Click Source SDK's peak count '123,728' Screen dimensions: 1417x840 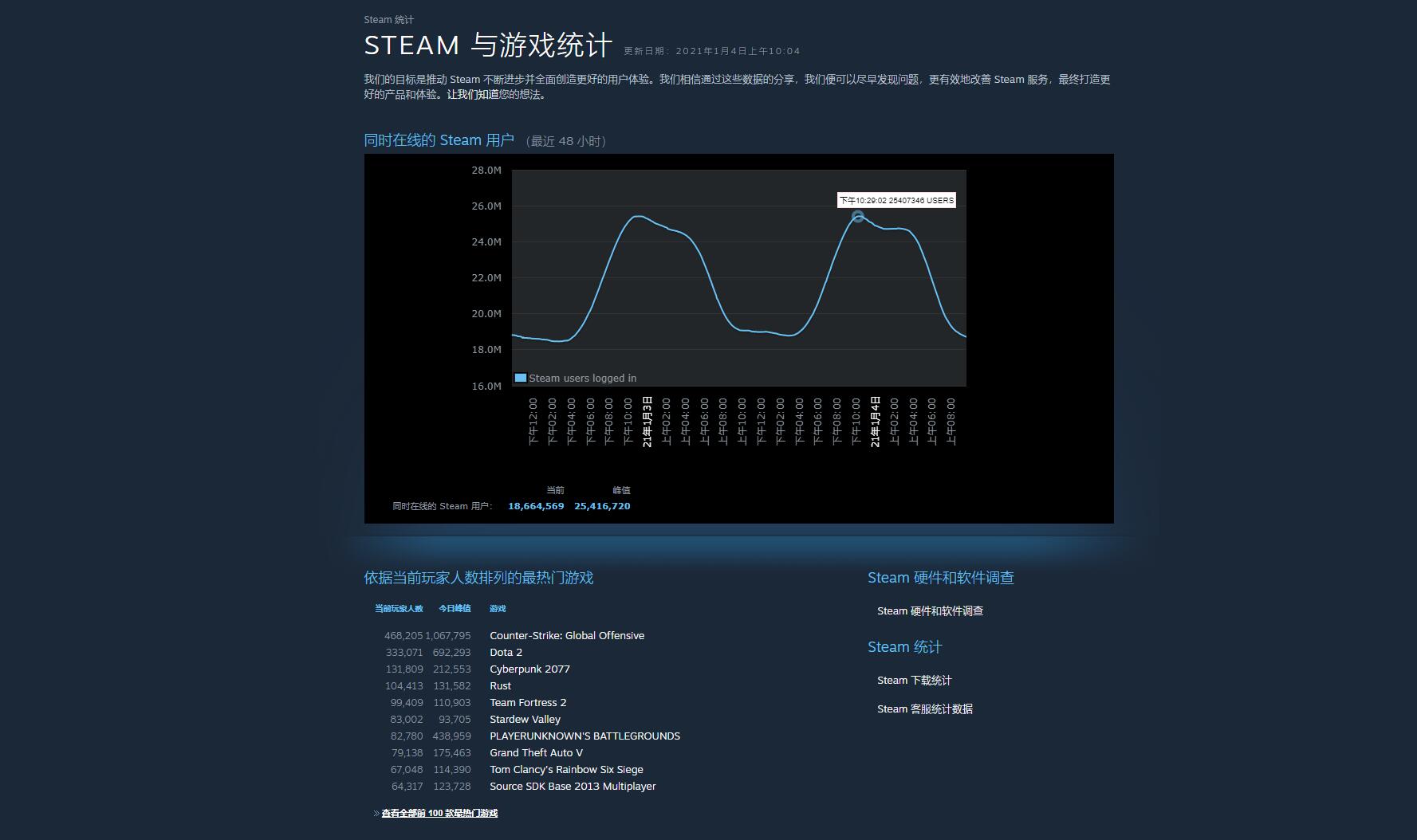451,786
